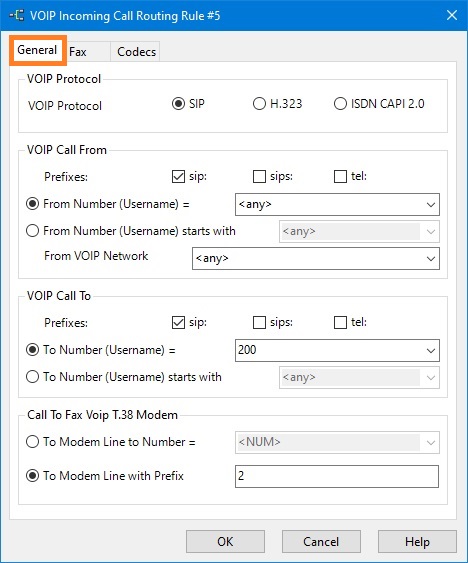Select the General tab
Viewport: 468px width, 563px height.
tap(37, 50)
